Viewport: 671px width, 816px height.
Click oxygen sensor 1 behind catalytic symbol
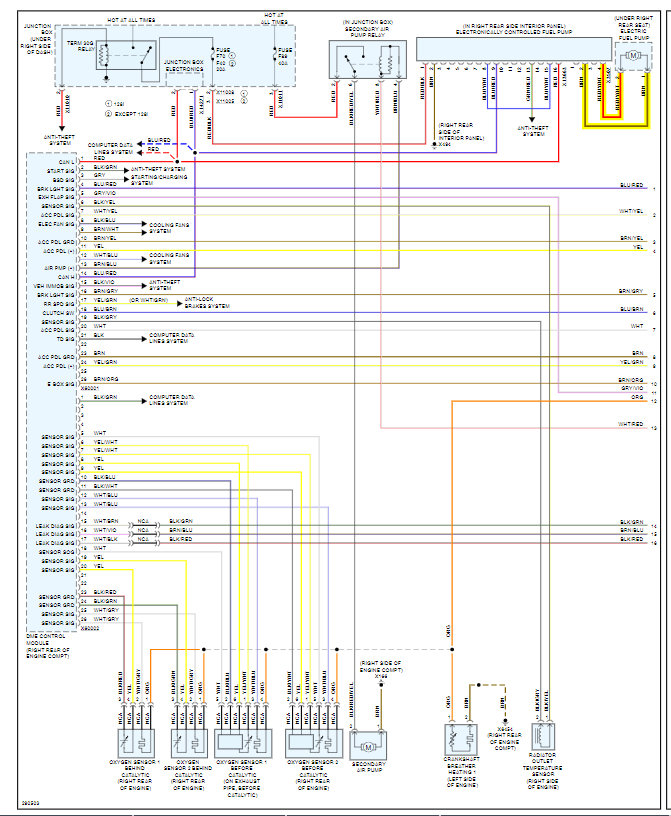(136, 743)
